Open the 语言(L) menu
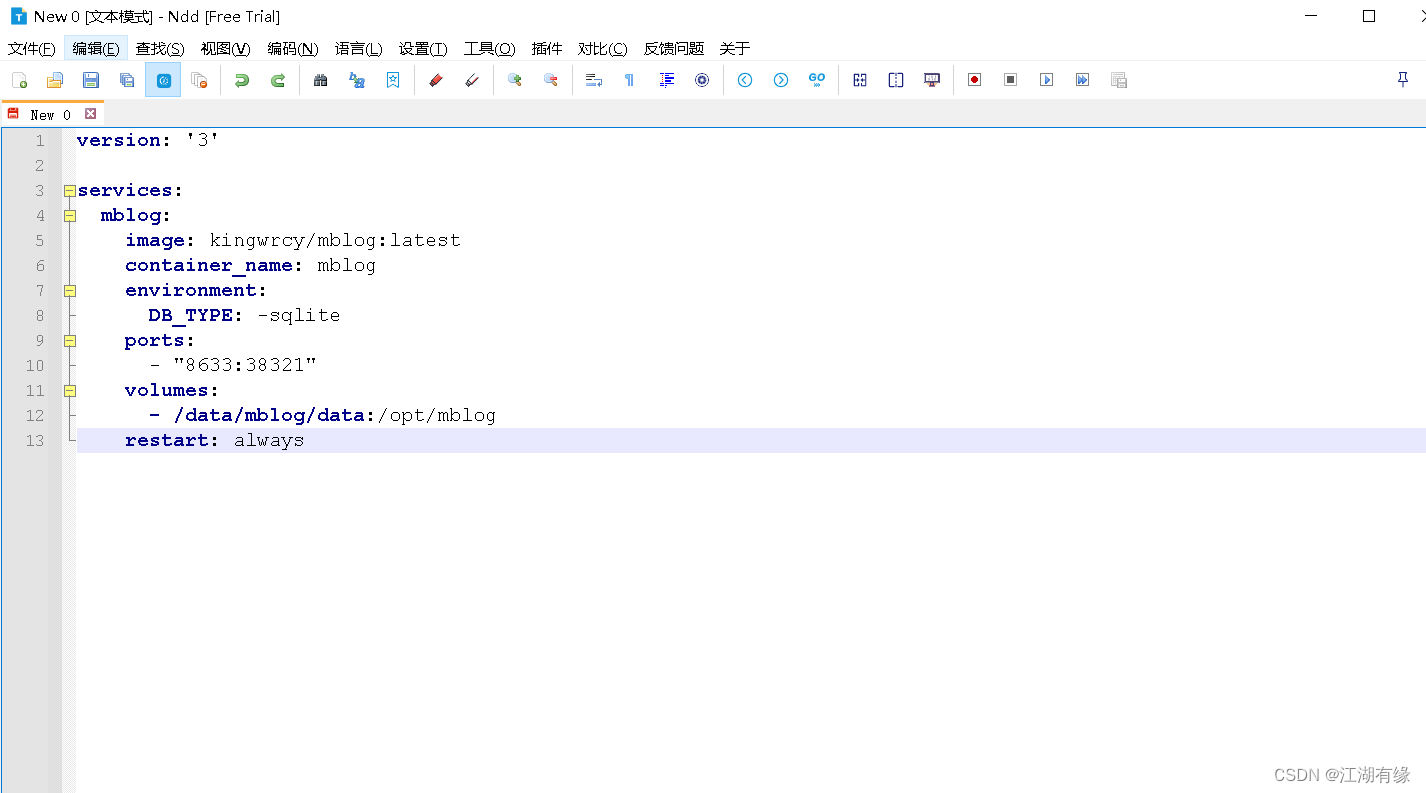This screenshot has width=1426, height=793. point(358,48)
